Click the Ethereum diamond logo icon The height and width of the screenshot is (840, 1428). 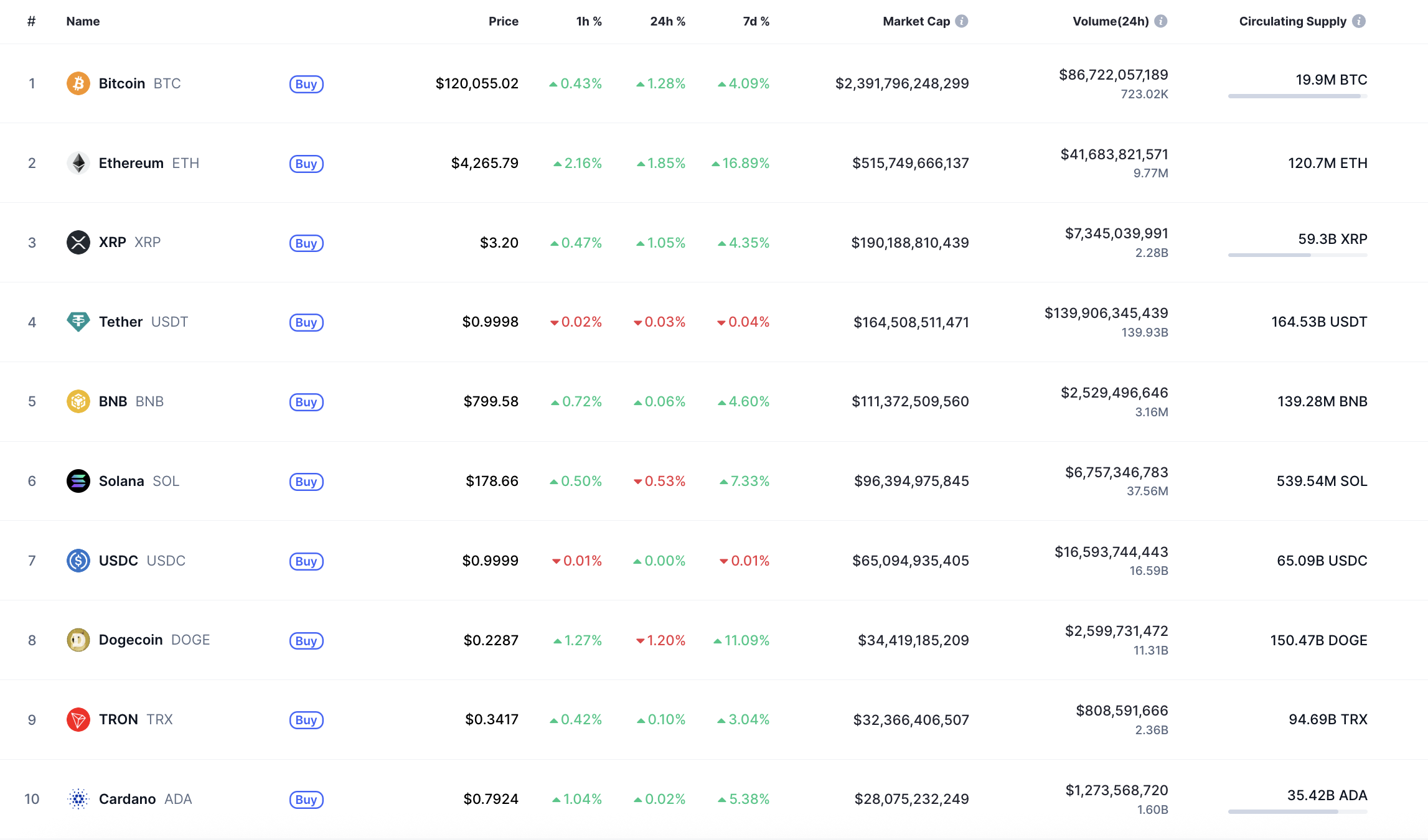click(x=78, y=163)
